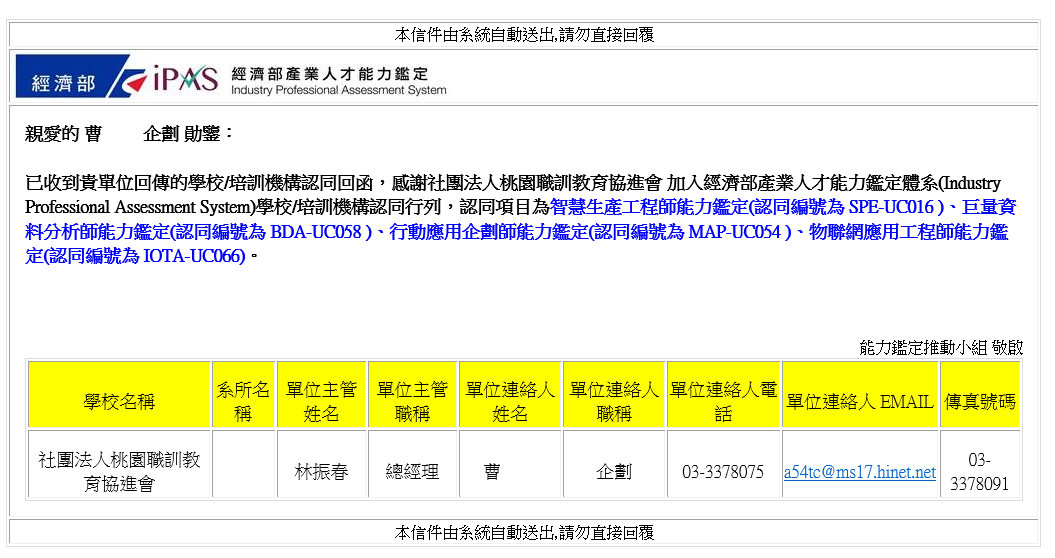Click the IOTA-UC066 recognition number text

tap(192, 256)
